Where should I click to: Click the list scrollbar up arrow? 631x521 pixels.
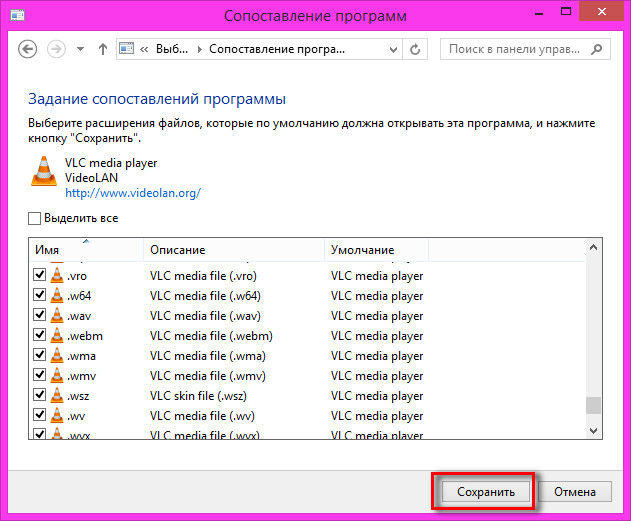tap(593, 247)
